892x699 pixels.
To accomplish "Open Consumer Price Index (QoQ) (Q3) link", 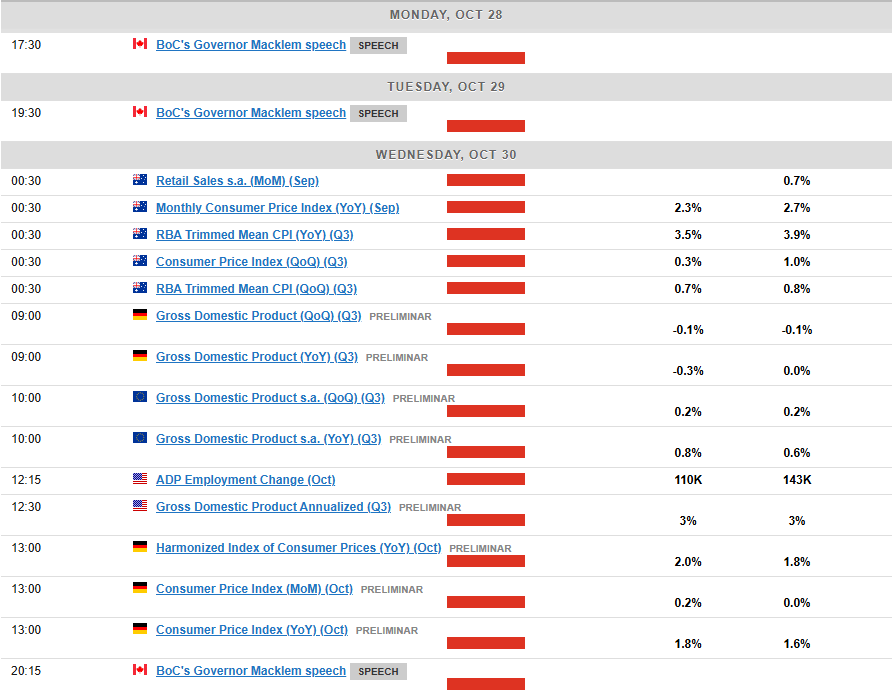I will point(251,262).
